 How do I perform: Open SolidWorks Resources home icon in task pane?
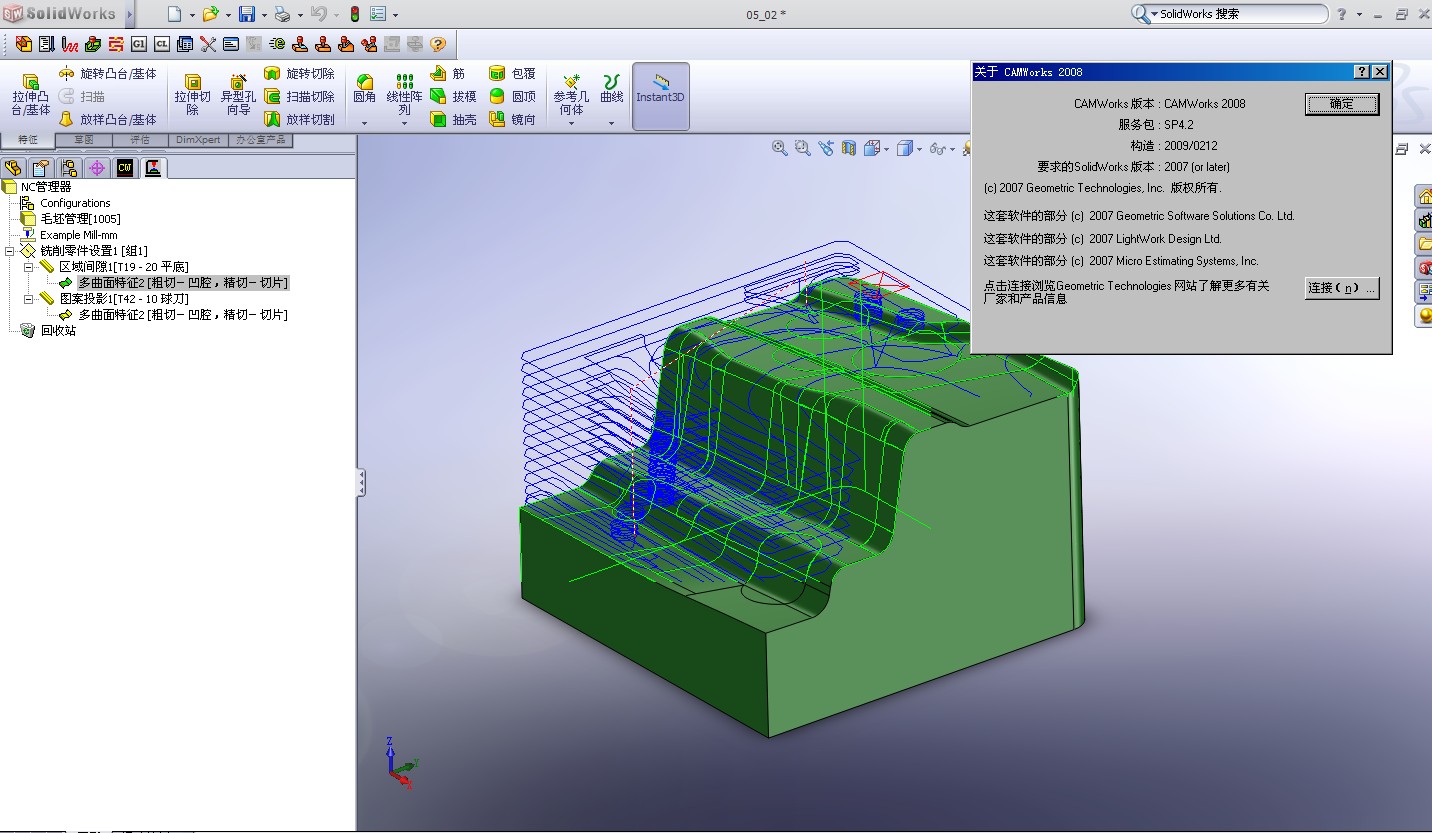(1424, 195)
